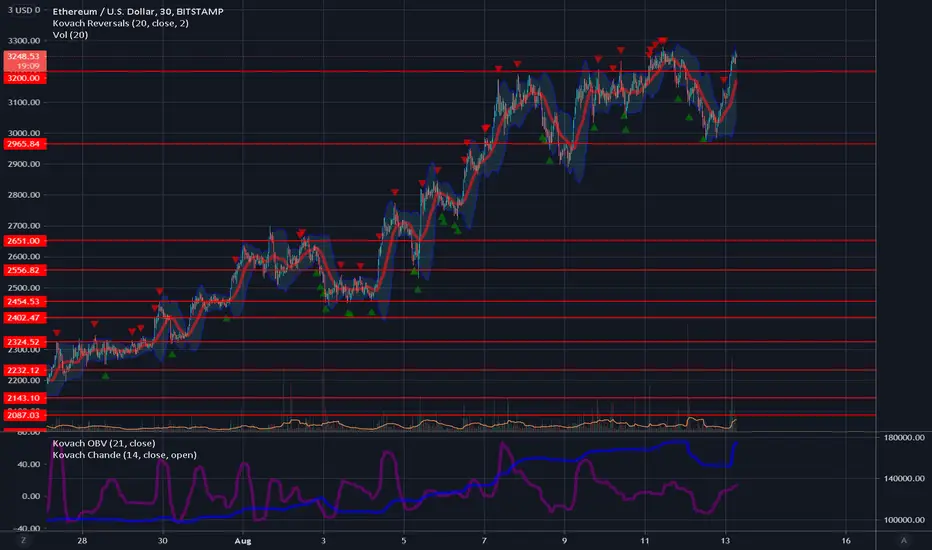Click the 140000.00 OBV scale label
Image resolution: width=932 pixels, height=550 pixels.
[904, 478]
